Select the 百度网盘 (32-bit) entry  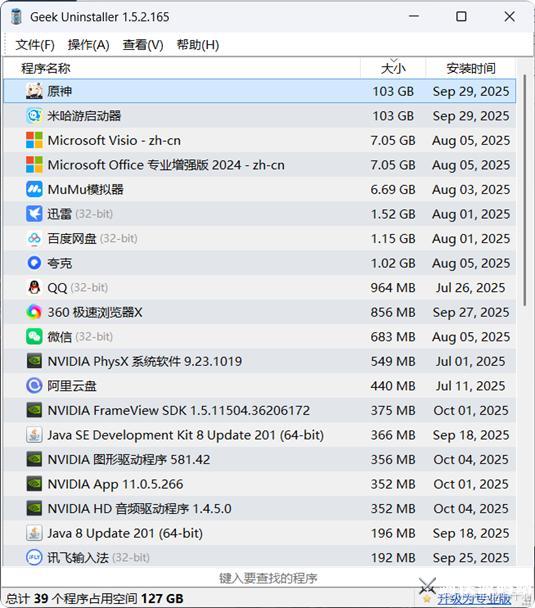(92, 238)
